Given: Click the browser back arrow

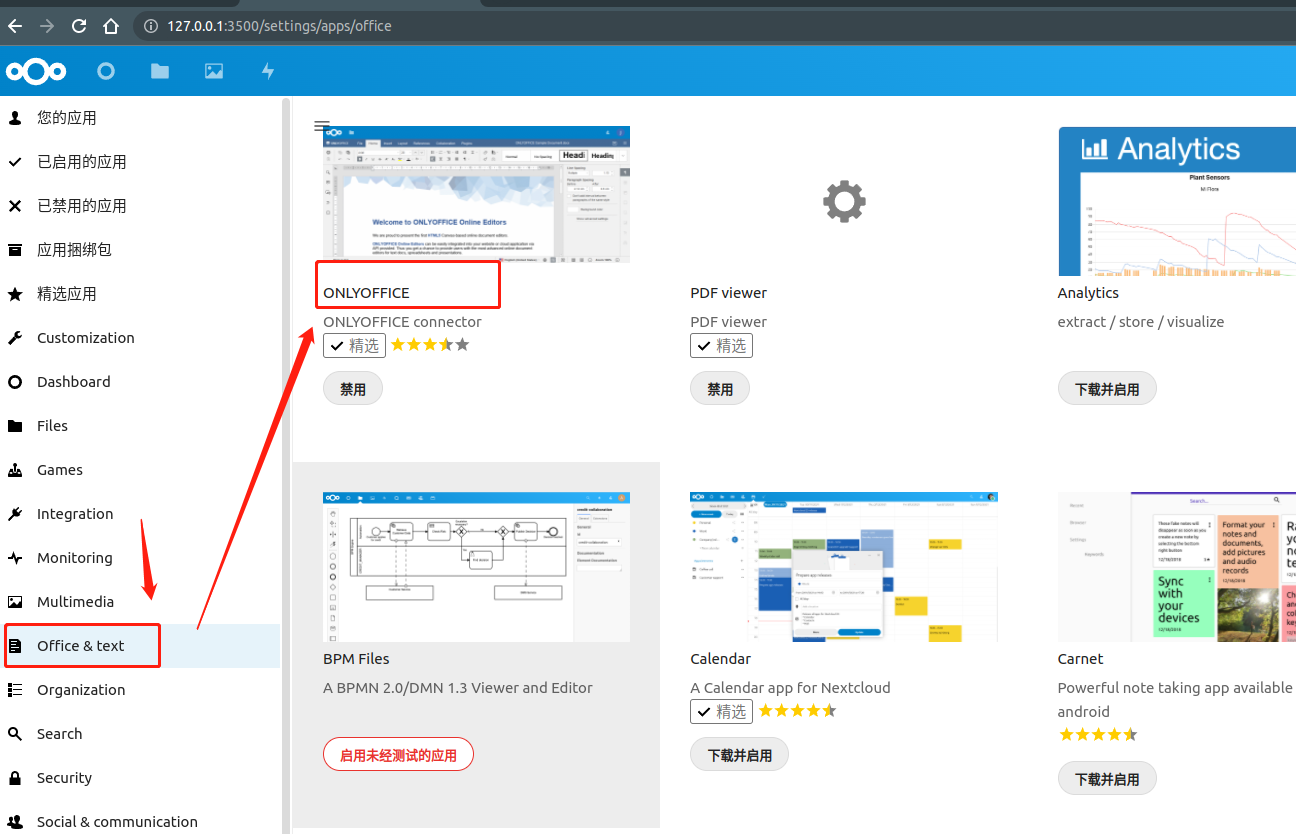Looking at the screenshot, I should tap(15, 26).
